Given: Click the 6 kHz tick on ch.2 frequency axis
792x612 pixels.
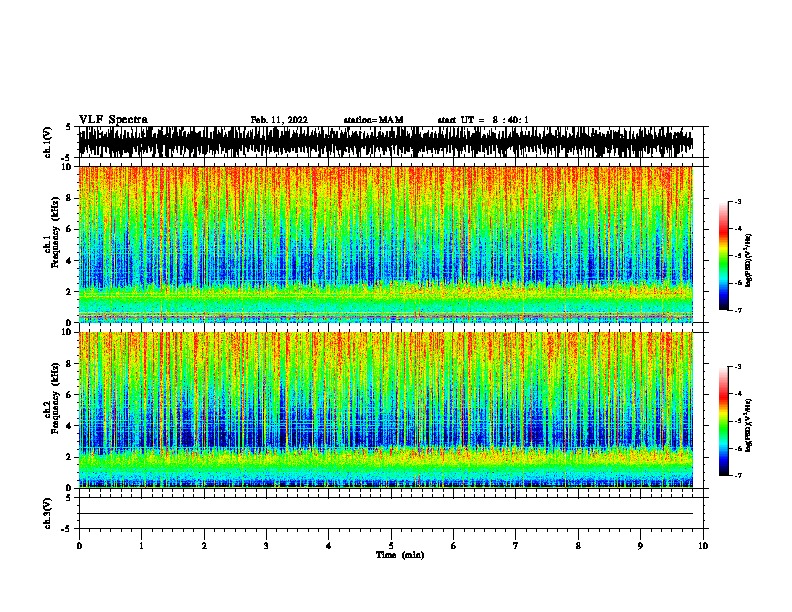Looking at the screenshot, I should [x=69, y=395].
